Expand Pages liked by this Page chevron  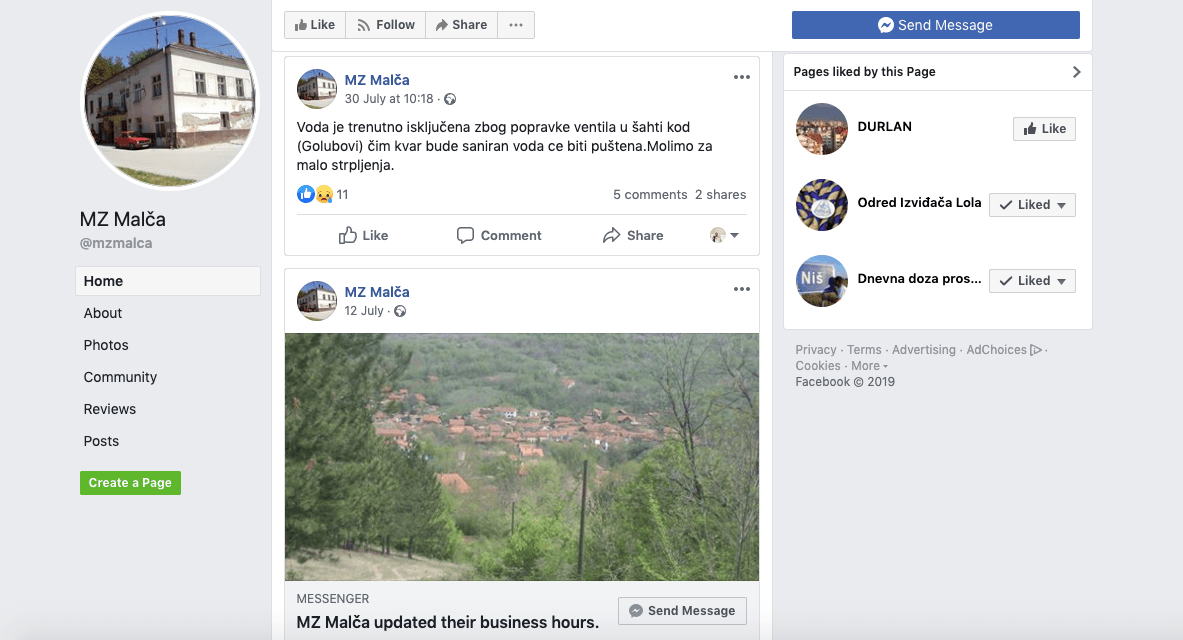tap(1076, 71)
